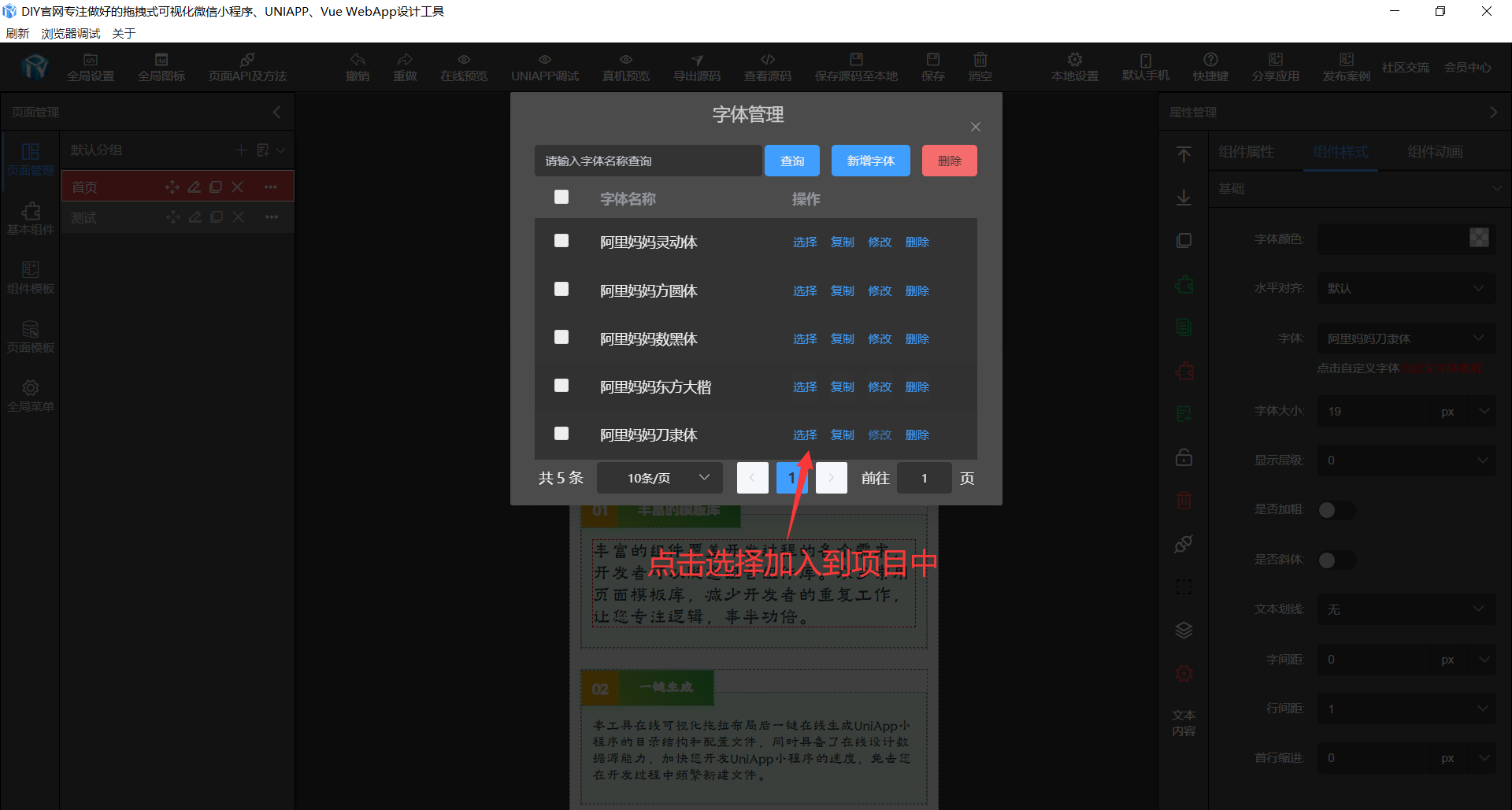This screenshot has width=1512, height=810.
Task: Toggle the 是否斜体 italic switch
Action: 1336,560
